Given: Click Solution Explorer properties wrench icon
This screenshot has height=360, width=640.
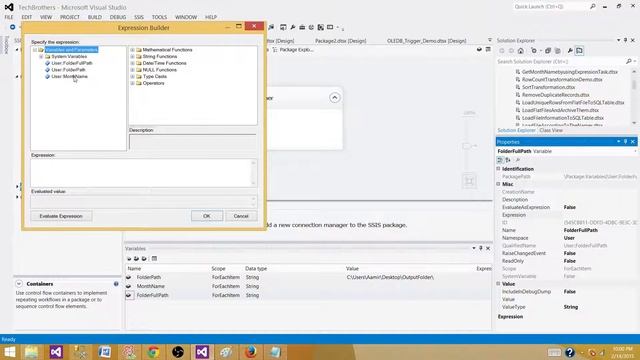Looking at the screenshot, I should [570, 51].
